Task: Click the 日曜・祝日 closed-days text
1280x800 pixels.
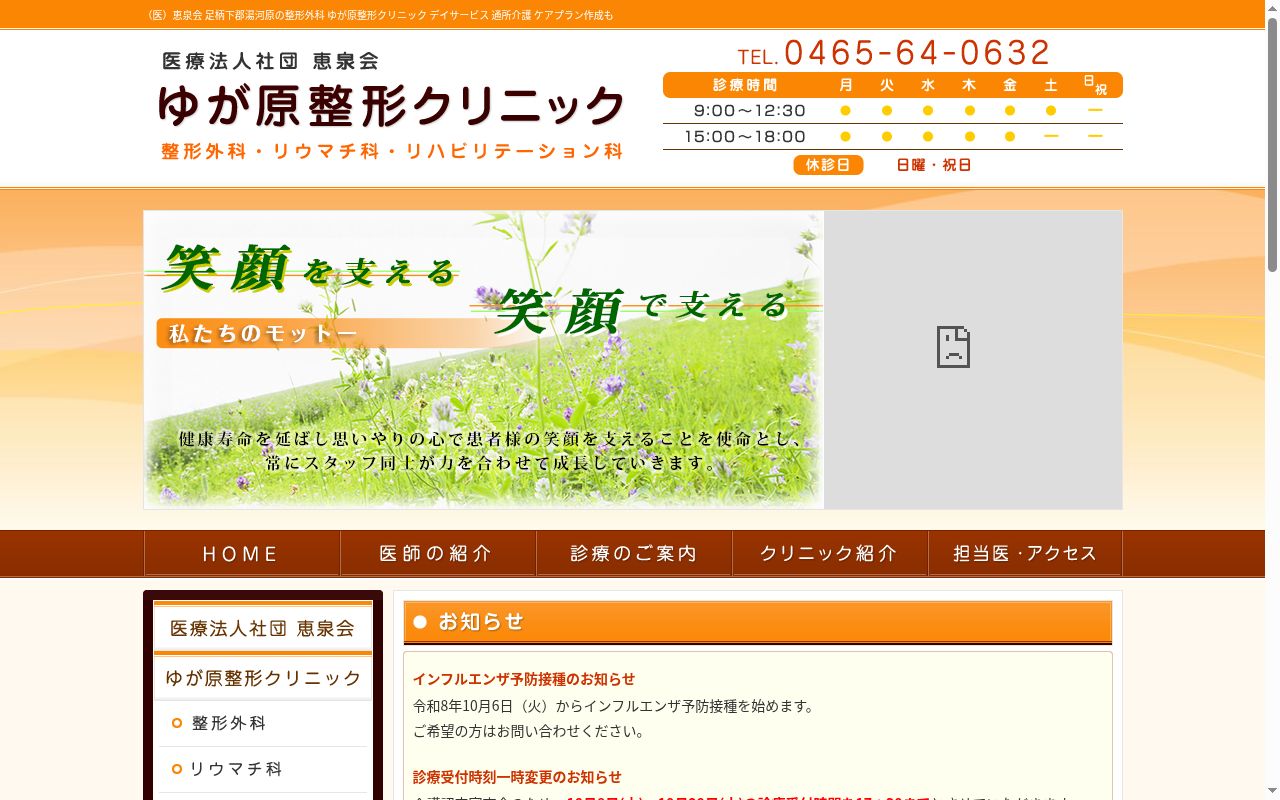Action: 934,165
